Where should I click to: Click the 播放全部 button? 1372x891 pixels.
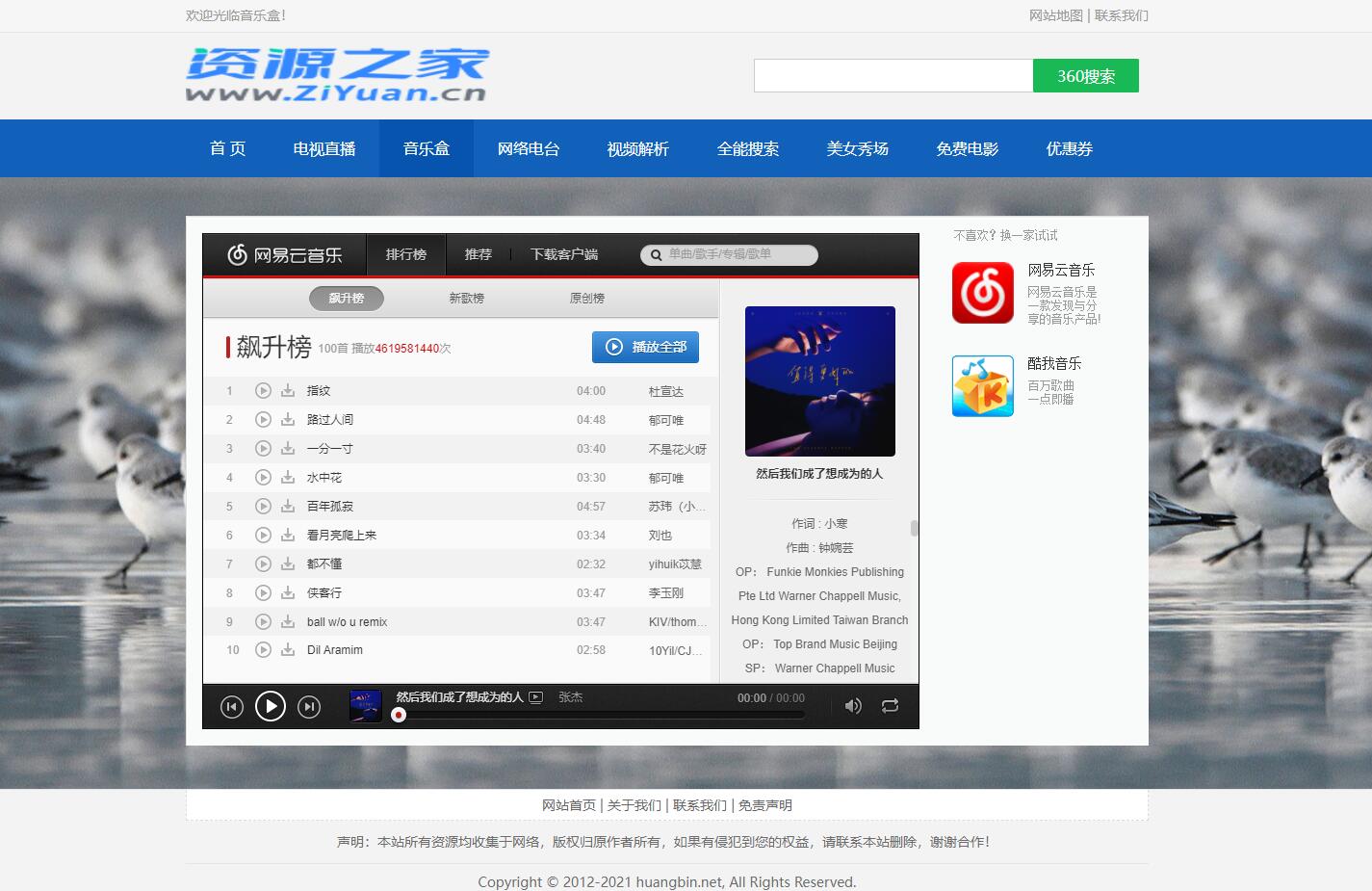click(645, 347)
